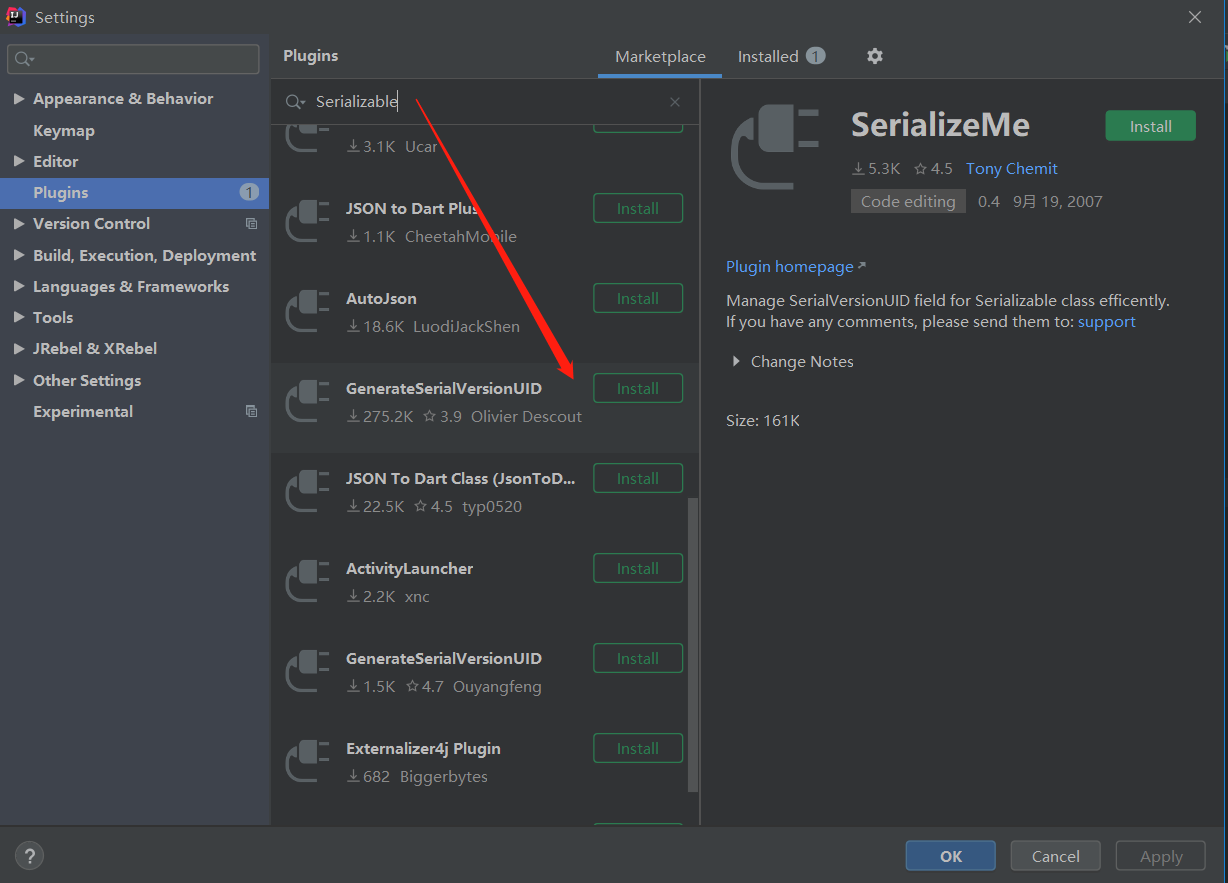The image size is (1228, 883).
Task: Install JSON To Dart Class plugin
Action: tap(638, 478)
